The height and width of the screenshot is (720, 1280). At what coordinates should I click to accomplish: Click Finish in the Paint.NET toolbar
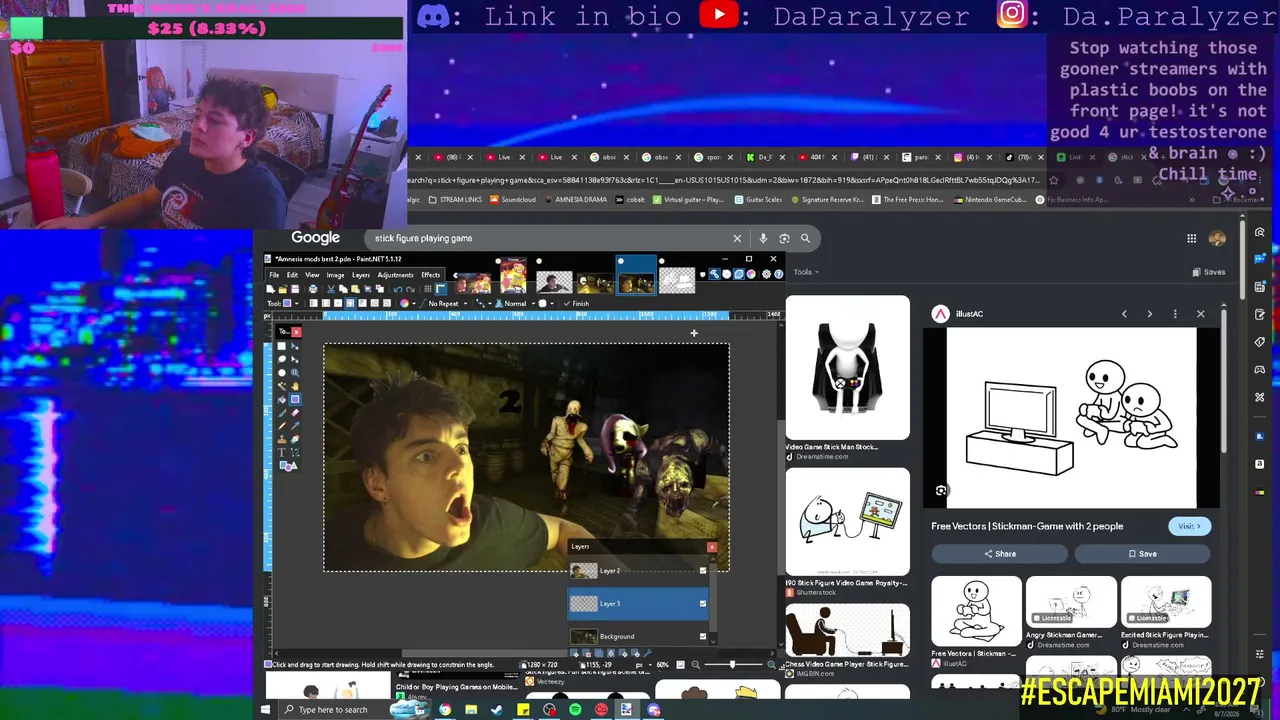click(577, 303)
